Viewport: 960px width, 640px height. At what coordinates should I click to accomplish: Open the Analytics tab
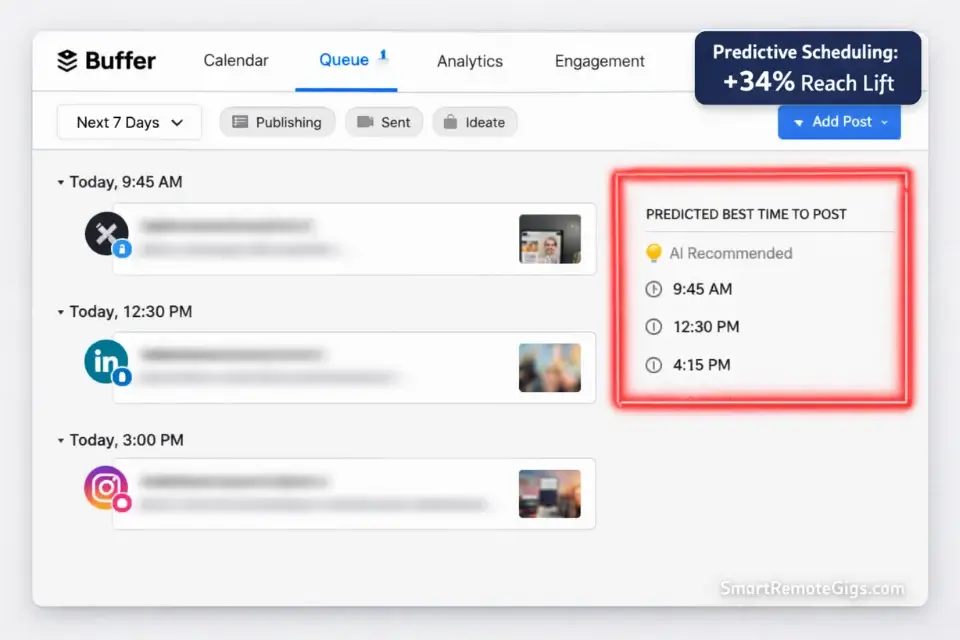[x=469, y=61]
